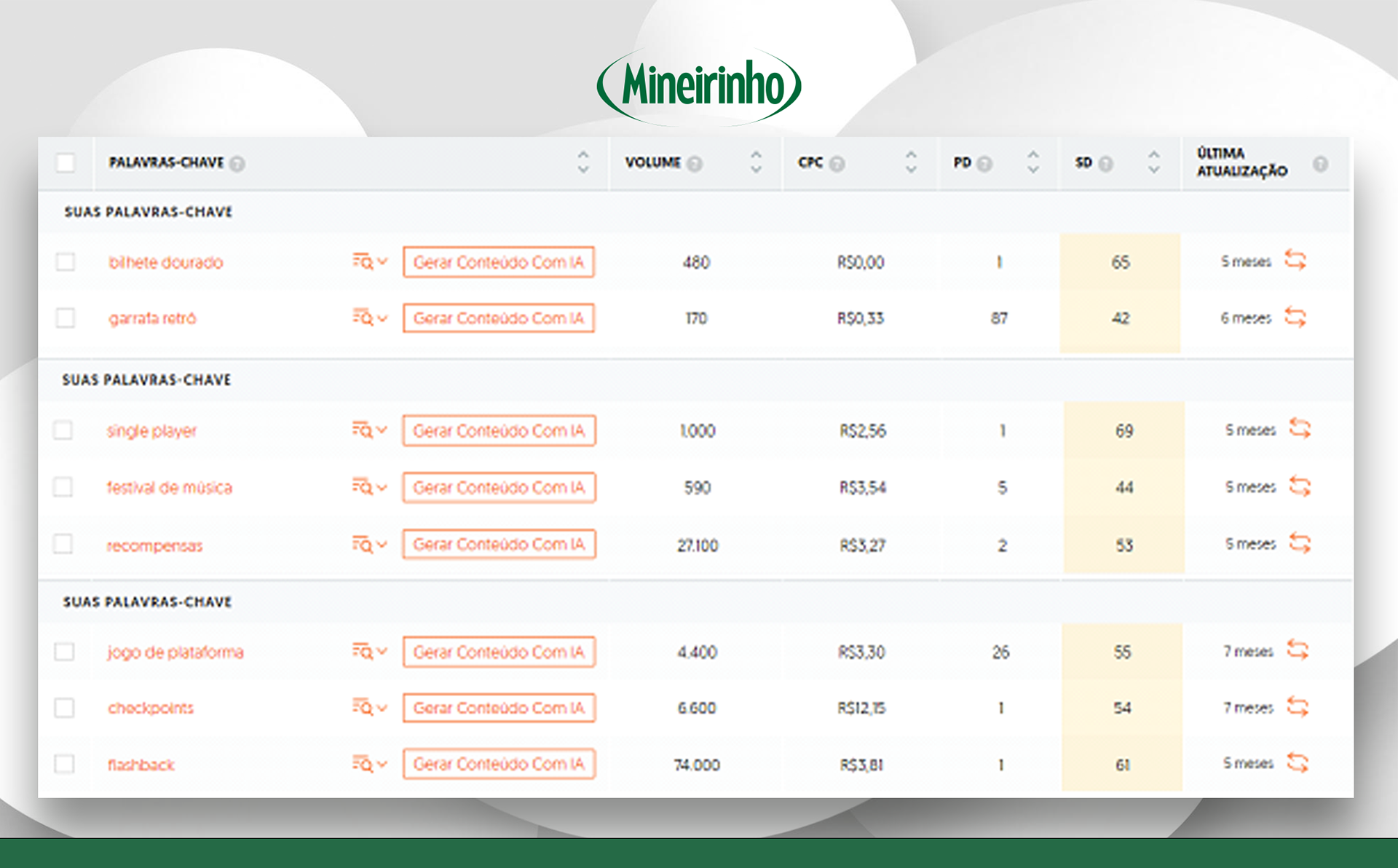This screenshot has width=1398, height=868.
Task: Open the flashback keyword link
Action: pos(141,765)
